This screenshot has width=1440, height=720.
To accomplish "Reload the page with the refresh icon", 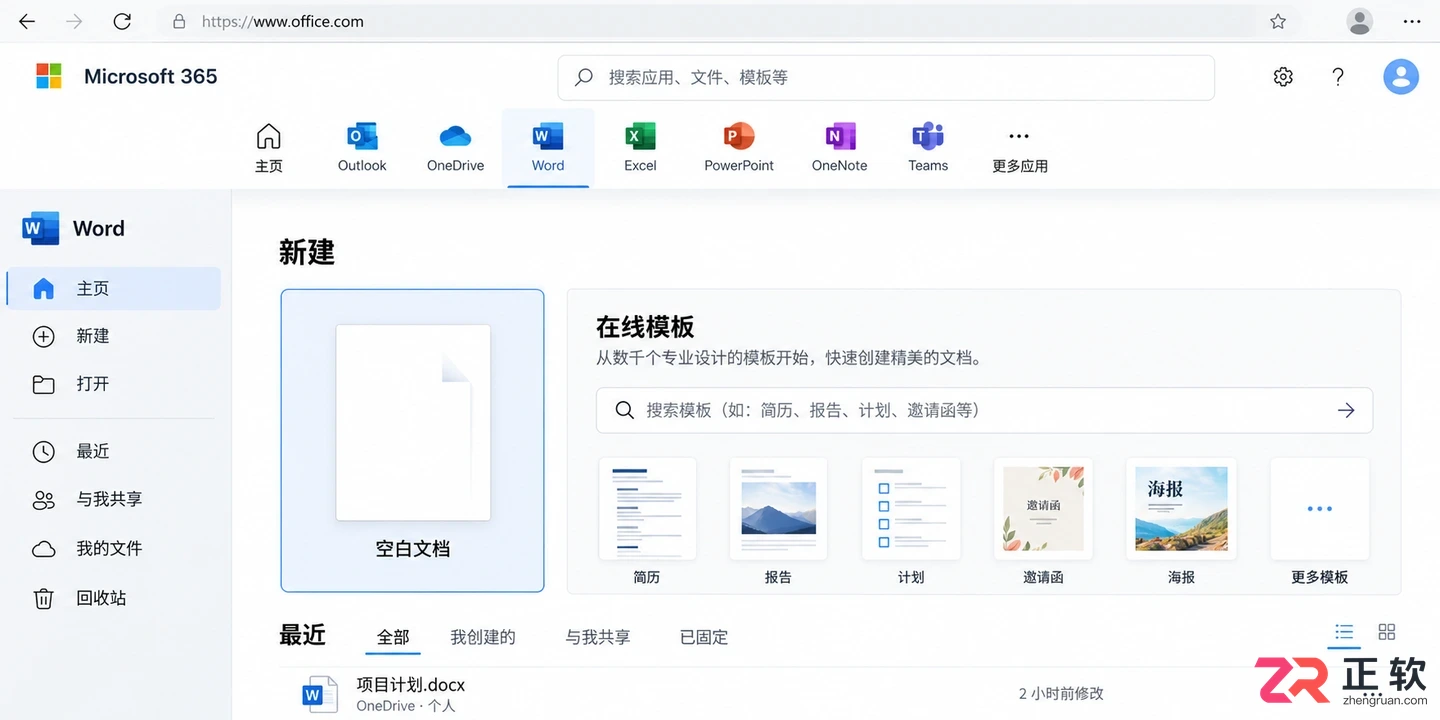I will [x=122, y=21].
